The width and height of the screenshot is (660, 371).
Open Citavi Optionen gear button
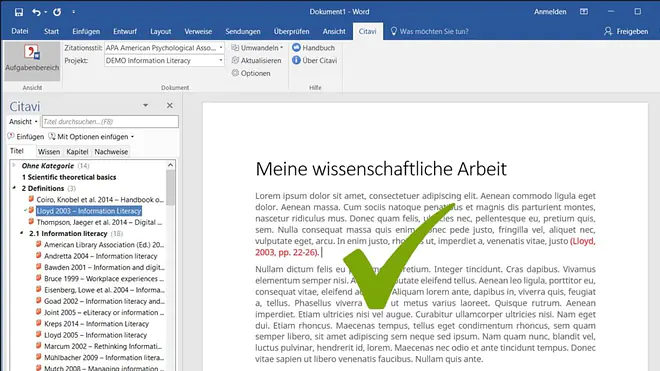(251, 73)
